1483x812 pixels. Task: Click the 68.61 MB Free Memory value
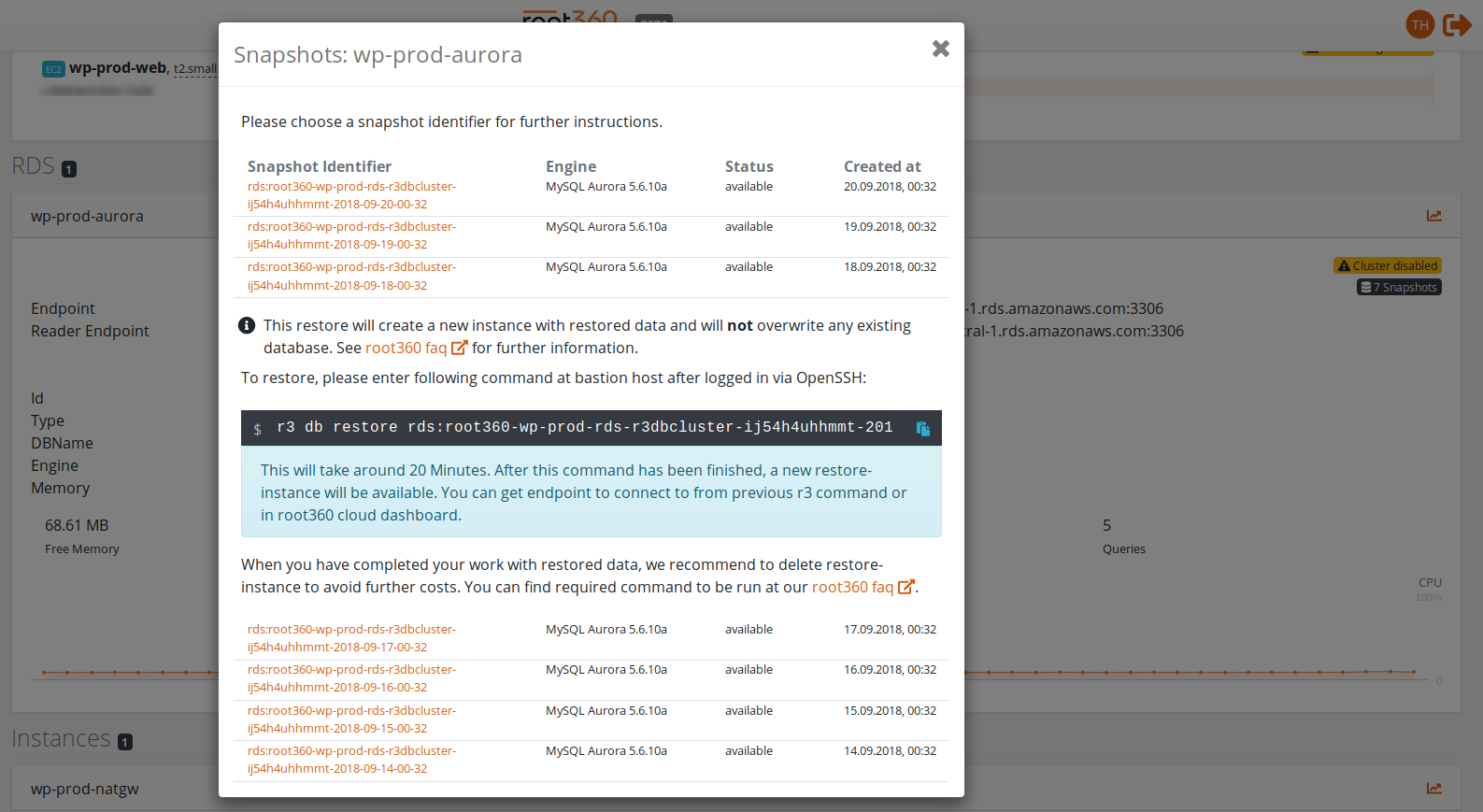click(x=77, y=525)
